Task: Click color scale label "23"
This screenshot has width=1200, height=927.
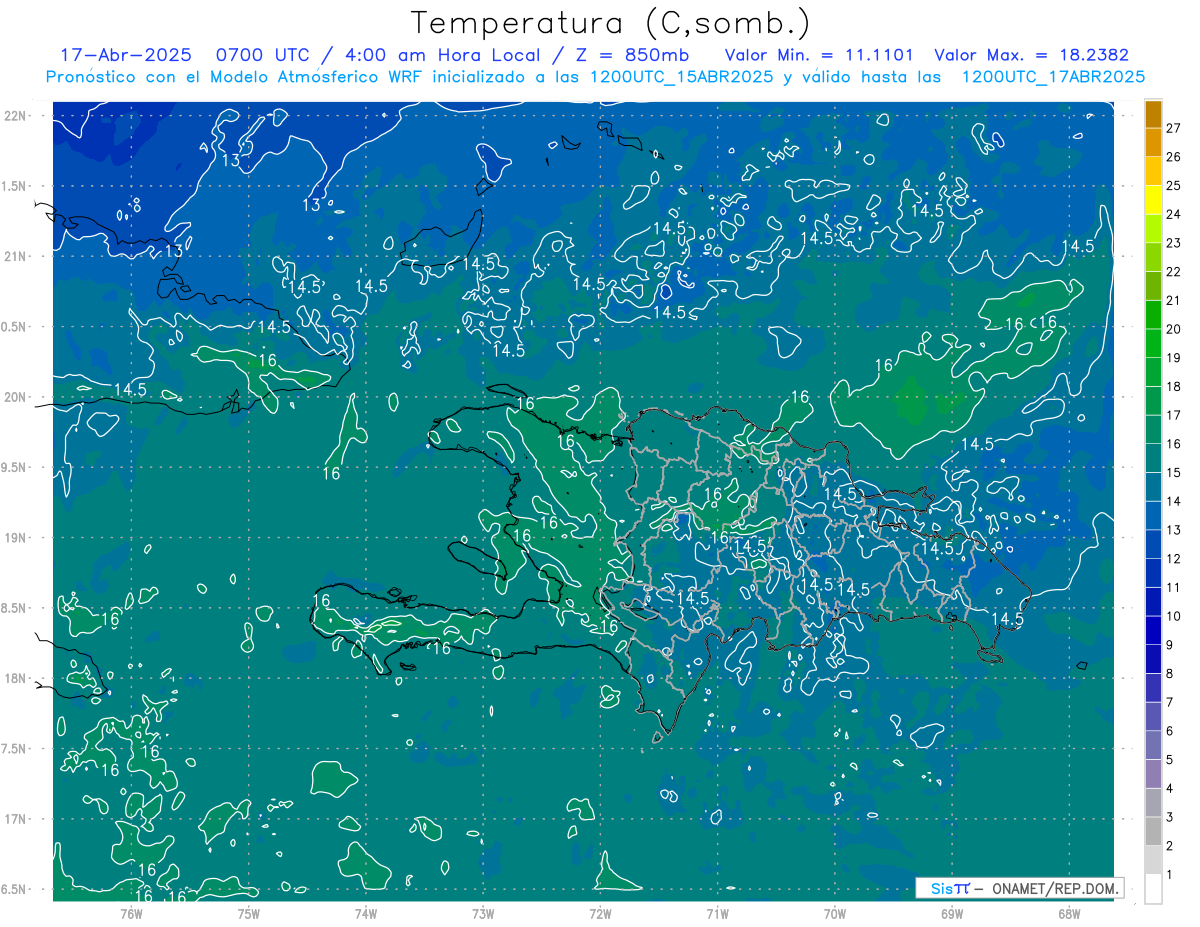Action: 1174,243
